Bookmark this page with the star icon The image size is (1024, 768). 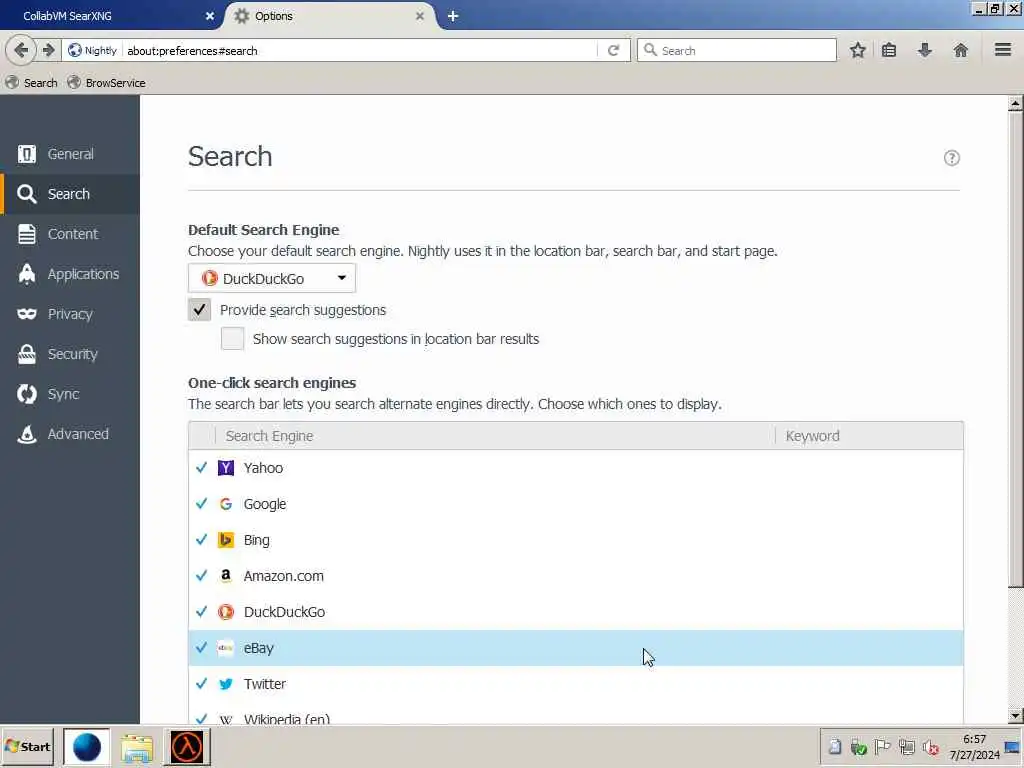pyautogui.click(x=857, y=50)
